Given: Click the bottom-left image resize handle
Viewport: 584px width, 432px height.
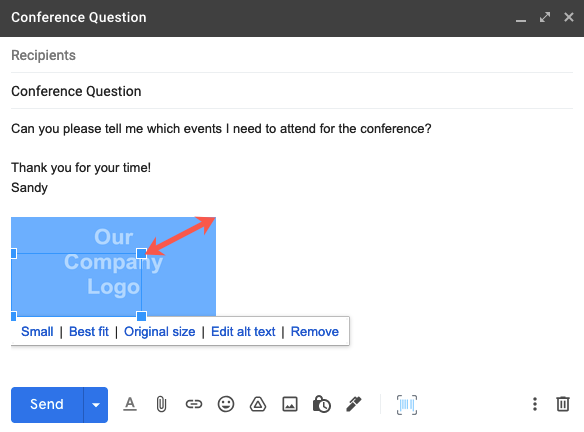Looking at the screenshot, I should pos(13,316).
